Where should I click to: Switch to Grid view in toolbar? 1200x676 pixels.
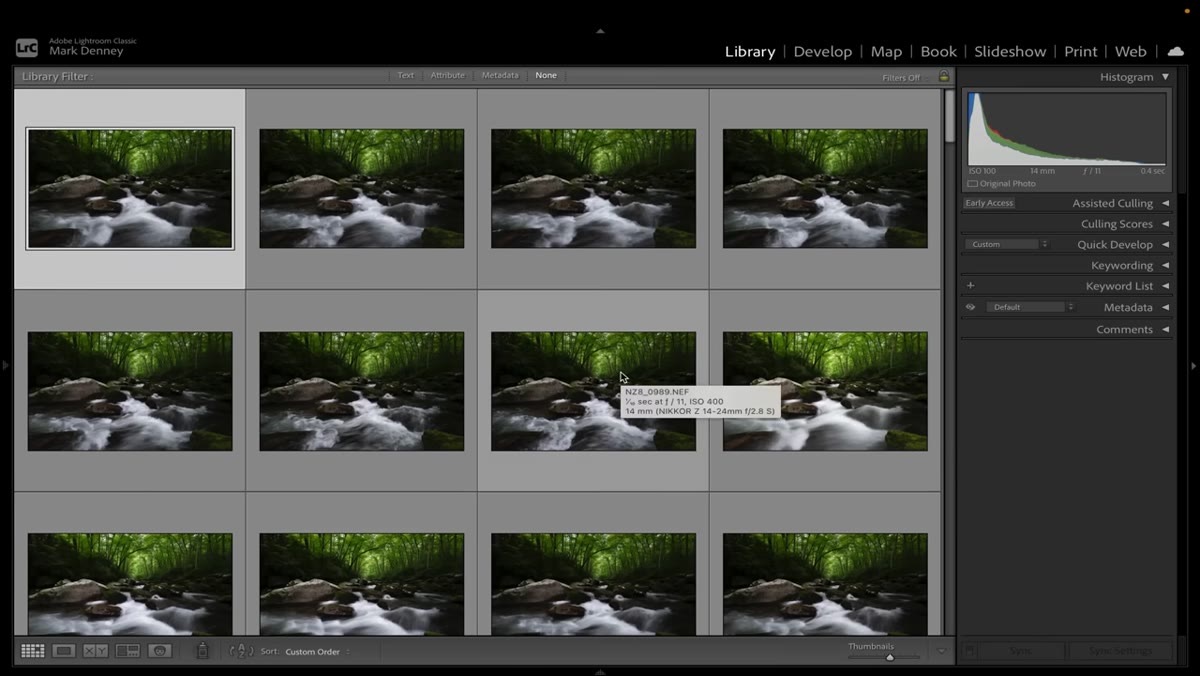pos(33,651)
